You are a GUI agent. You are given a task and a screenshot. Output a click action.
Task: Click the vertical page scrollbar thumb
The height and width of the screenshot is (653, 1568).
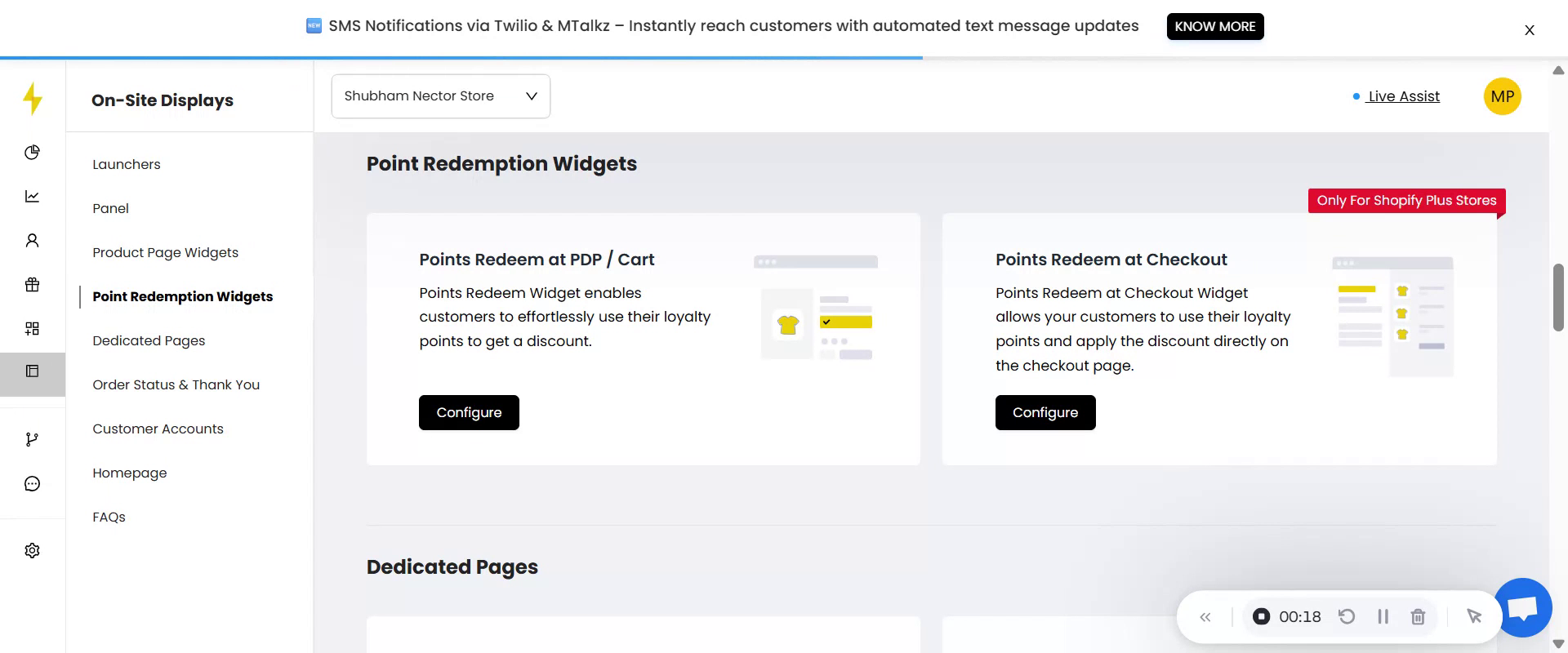click(x=1558, y=297)
